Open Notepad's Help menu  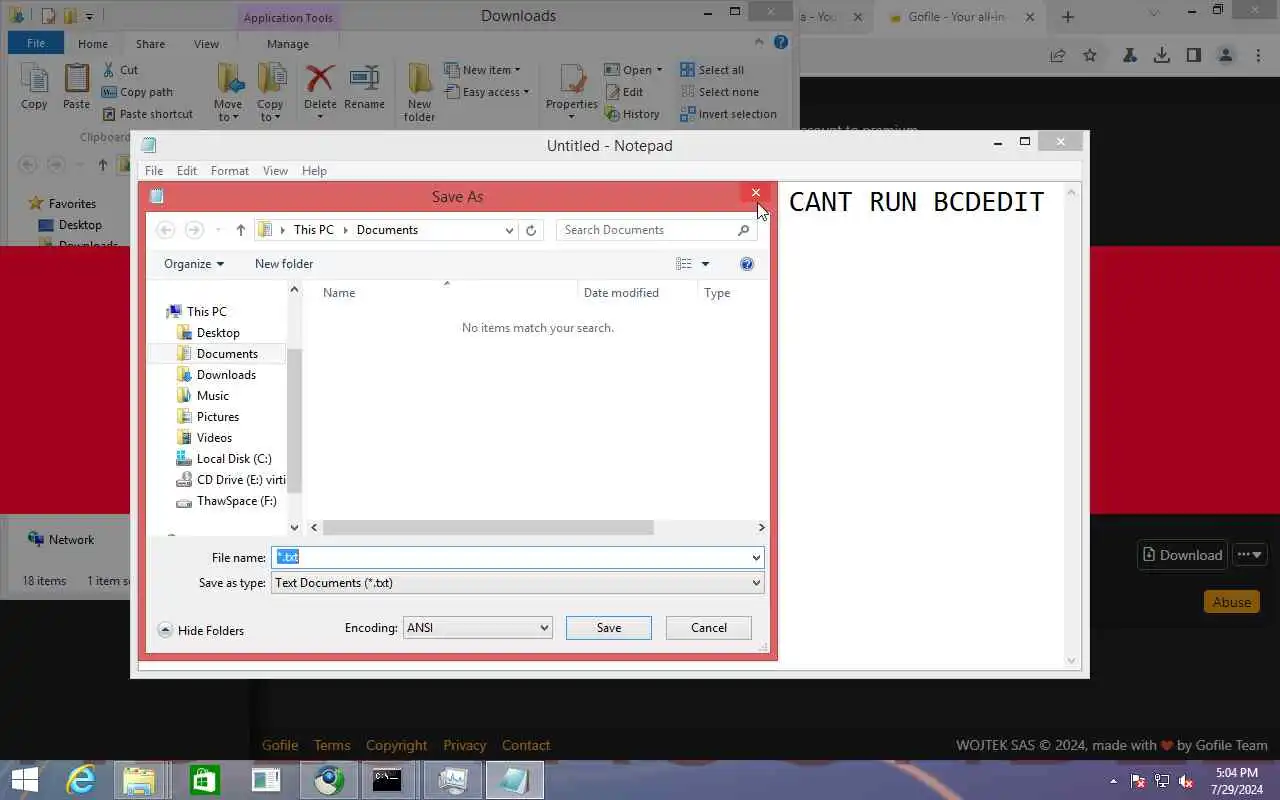pyautogui.click(x=314, y=171)
